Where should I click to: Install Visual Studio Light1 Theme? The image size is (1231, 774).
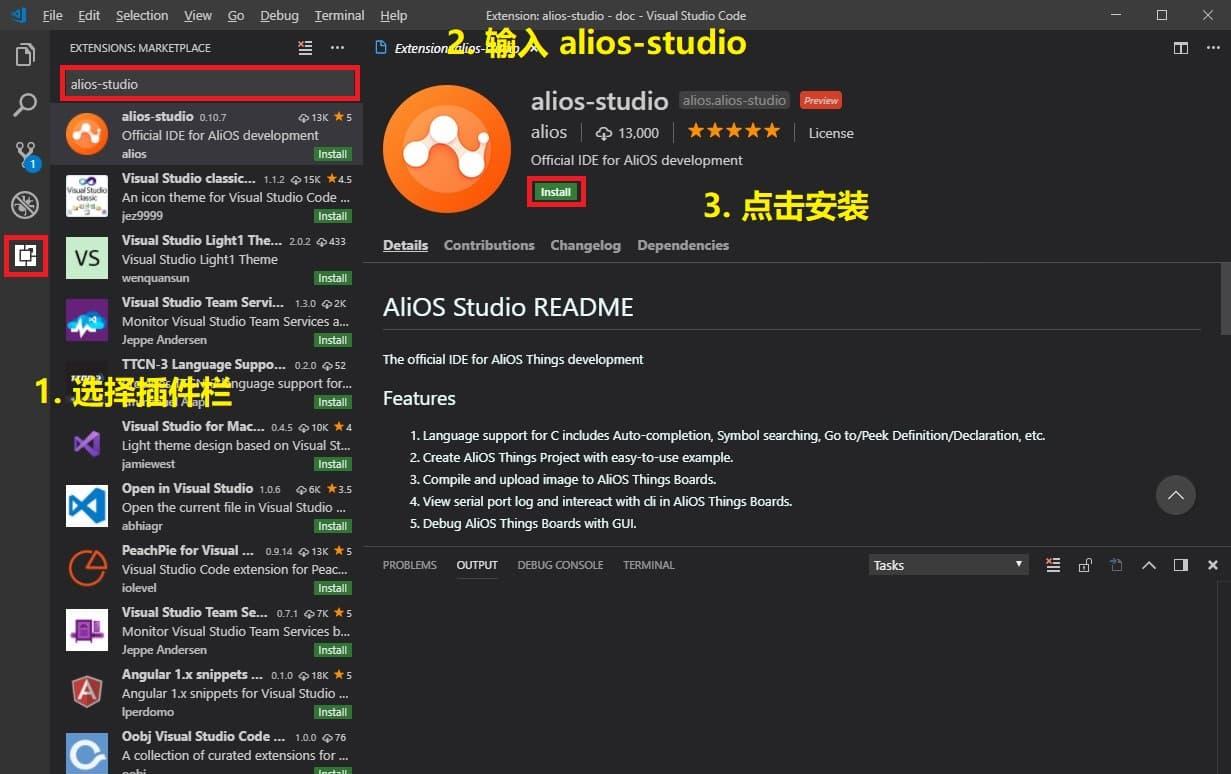pyautogui.click(x=332, y=278)
